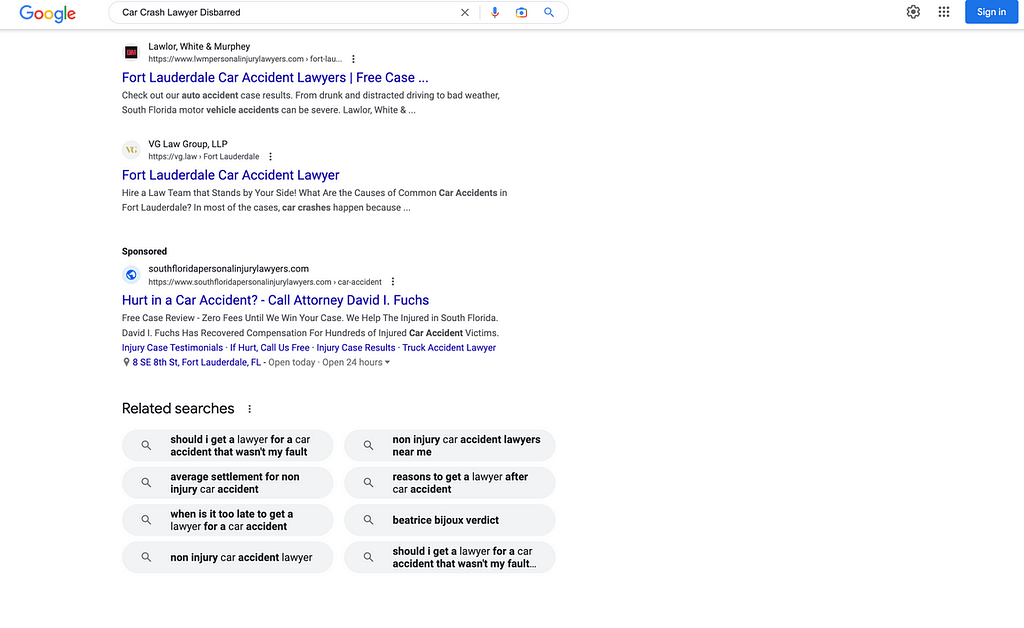The image size is (1024, 628).
Task: Search 'average settlement for non injury car accident'
Action: click(227, 483)
